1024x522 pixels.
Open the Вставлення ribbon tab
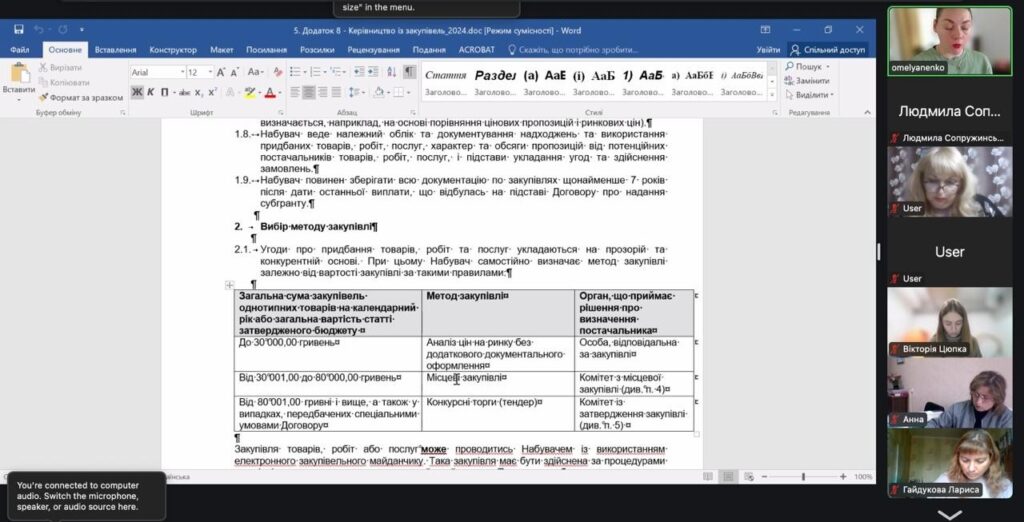(116, 49)
